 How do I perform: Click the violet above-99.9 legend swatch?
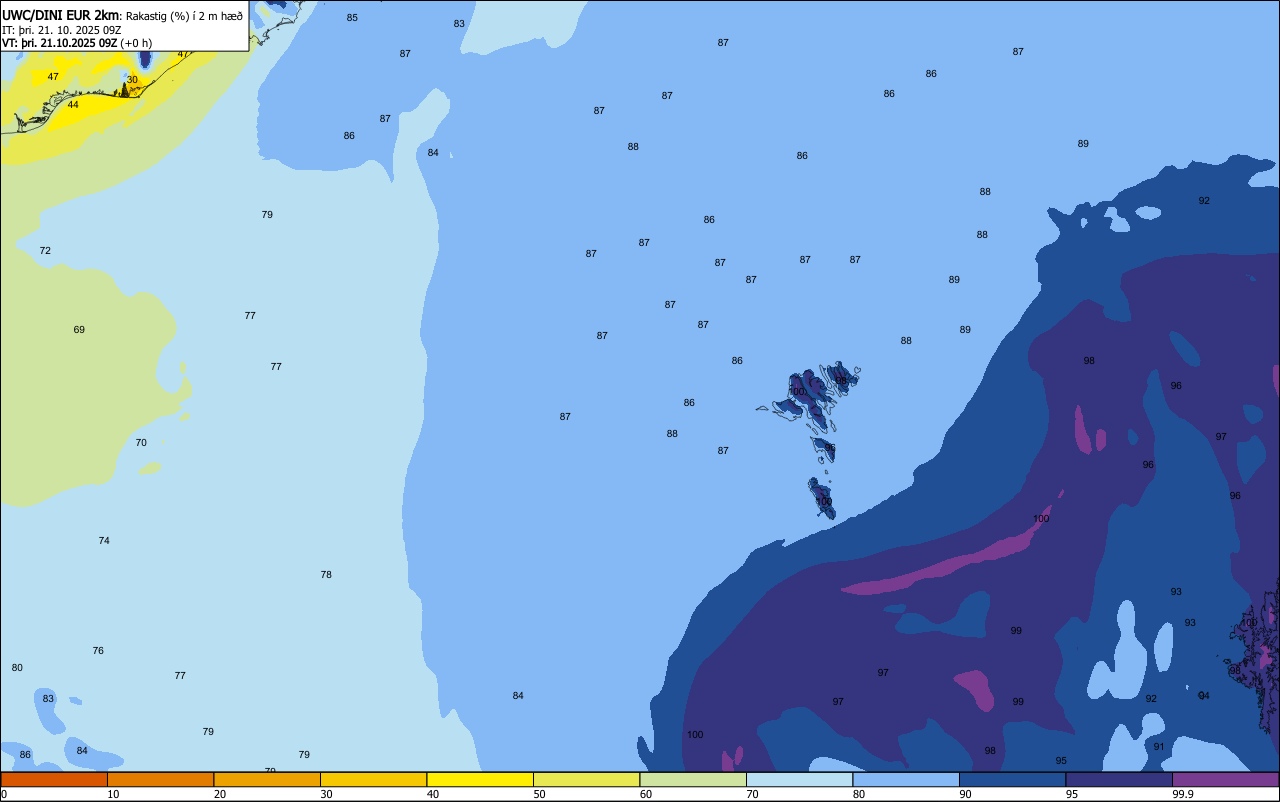[x=1225, y=779]
